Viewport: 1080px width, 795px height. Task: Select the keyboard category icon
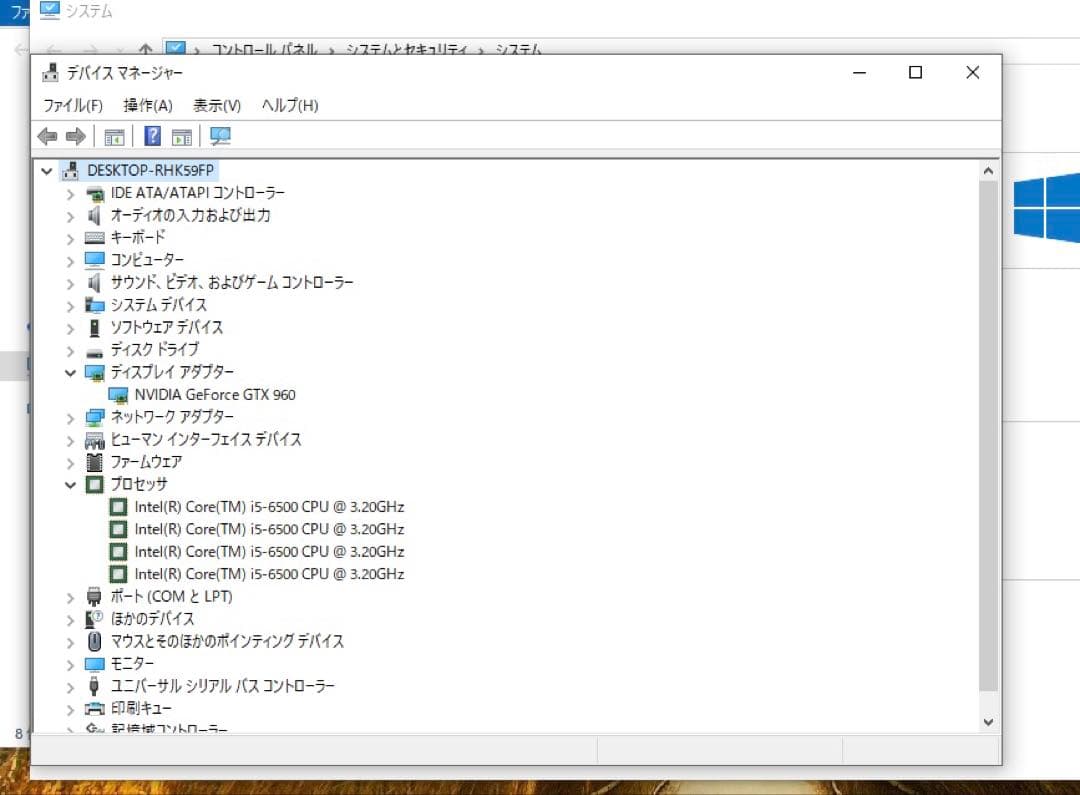click(94, 238)
